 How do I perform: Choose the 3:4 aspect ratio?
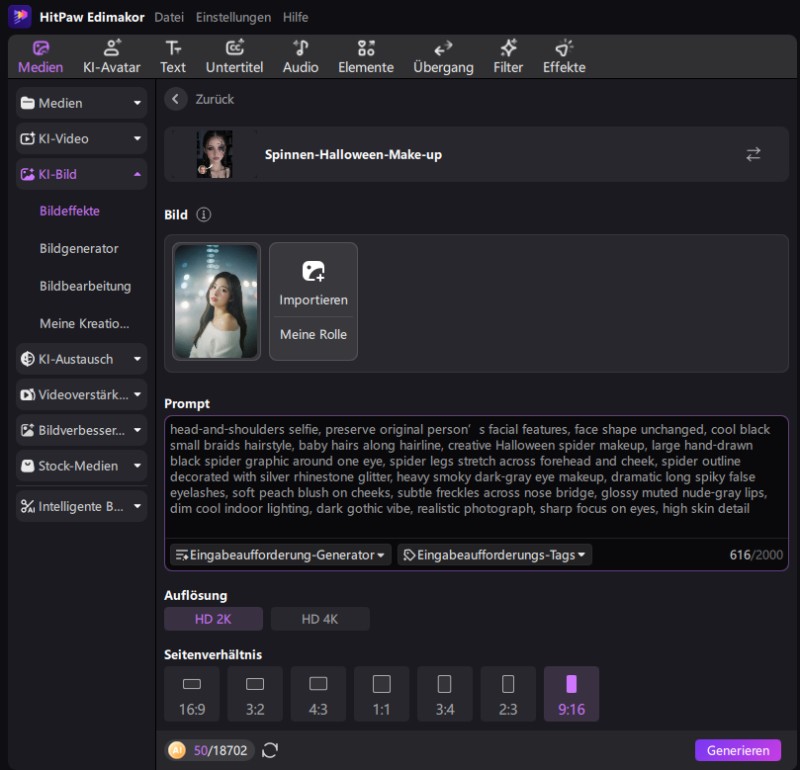coord(445,694)
